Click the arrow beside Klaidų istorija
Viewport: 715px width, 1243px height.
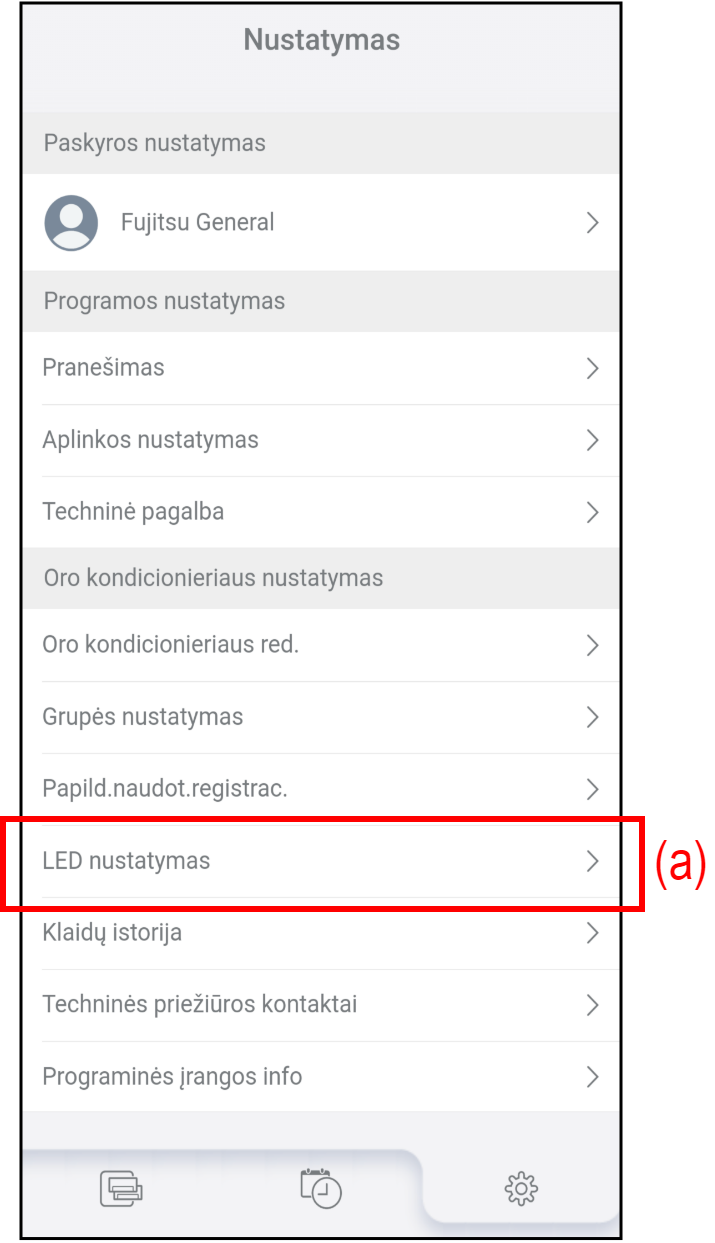pos(592,933)
